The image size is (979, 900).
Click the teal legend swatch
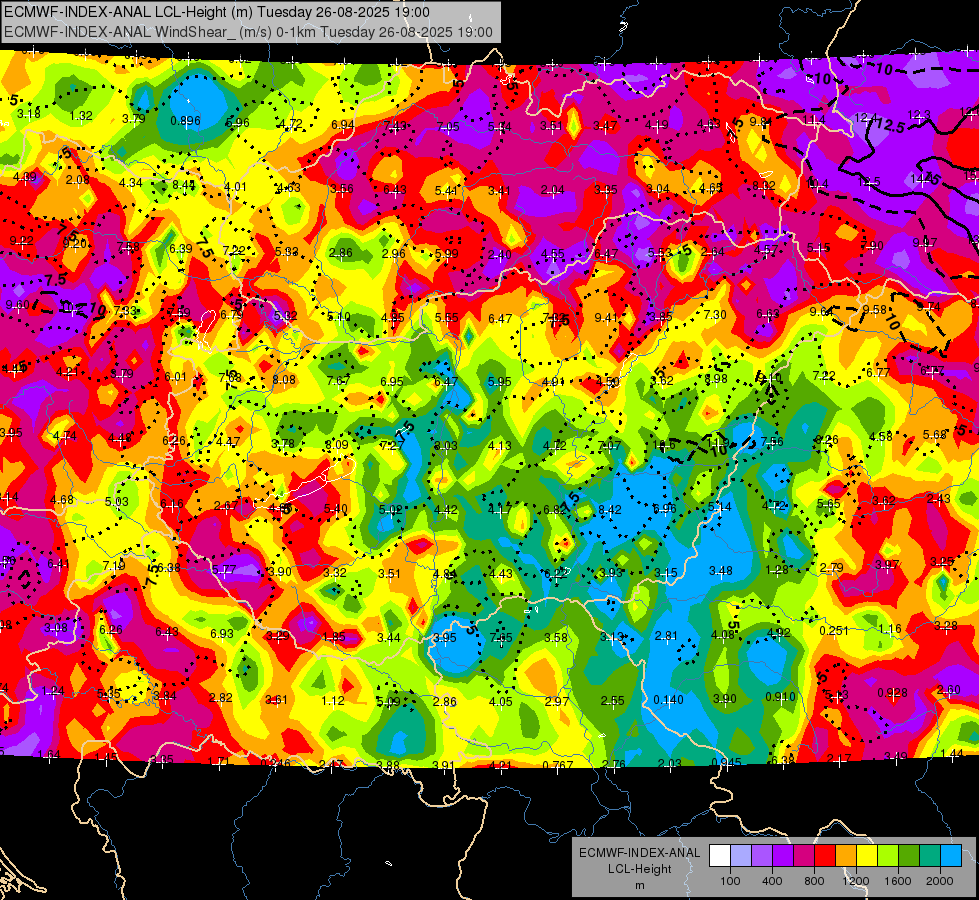930,856
